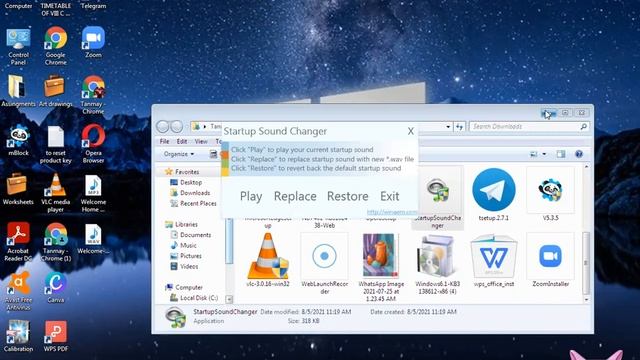Viewport: 640px width, 360px height.
Task: Select Music under Libraries
Action: pos(183,245)
